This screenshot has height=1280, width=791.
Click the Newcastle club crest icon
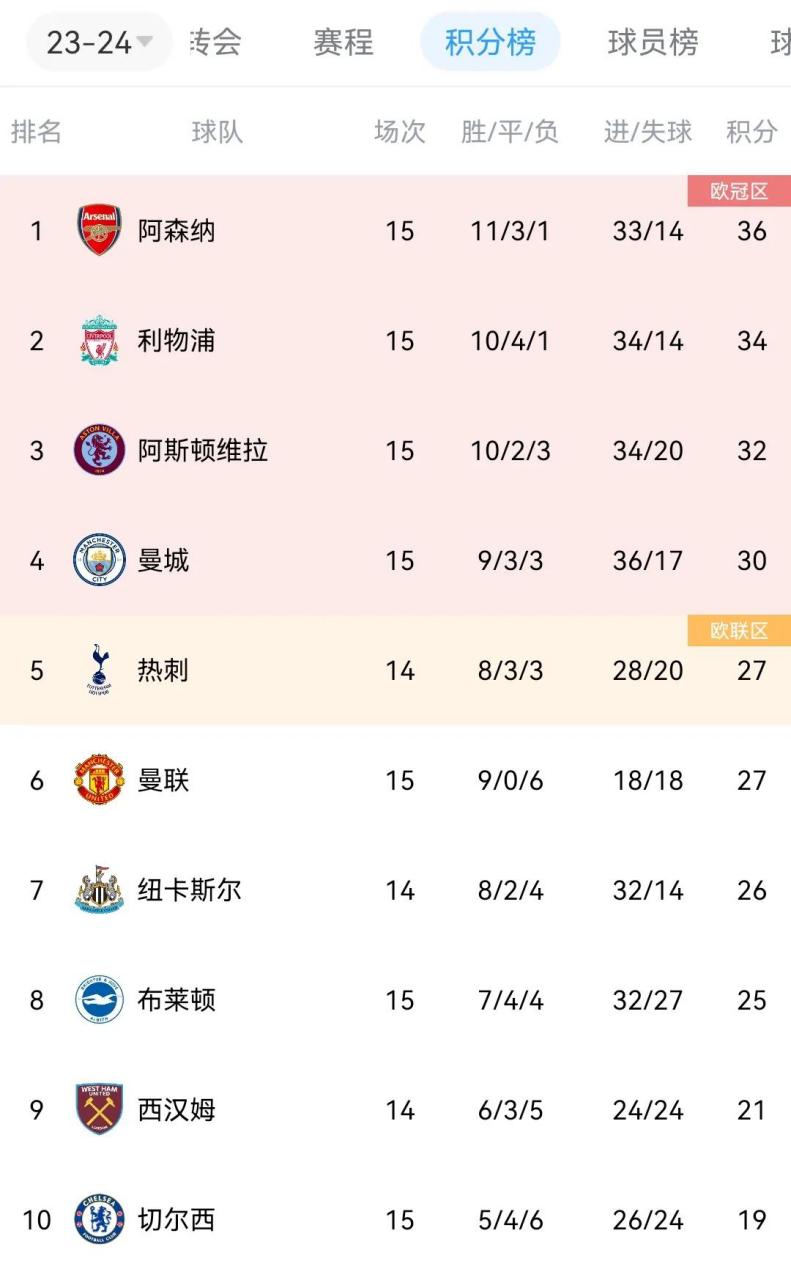point(98,891)
